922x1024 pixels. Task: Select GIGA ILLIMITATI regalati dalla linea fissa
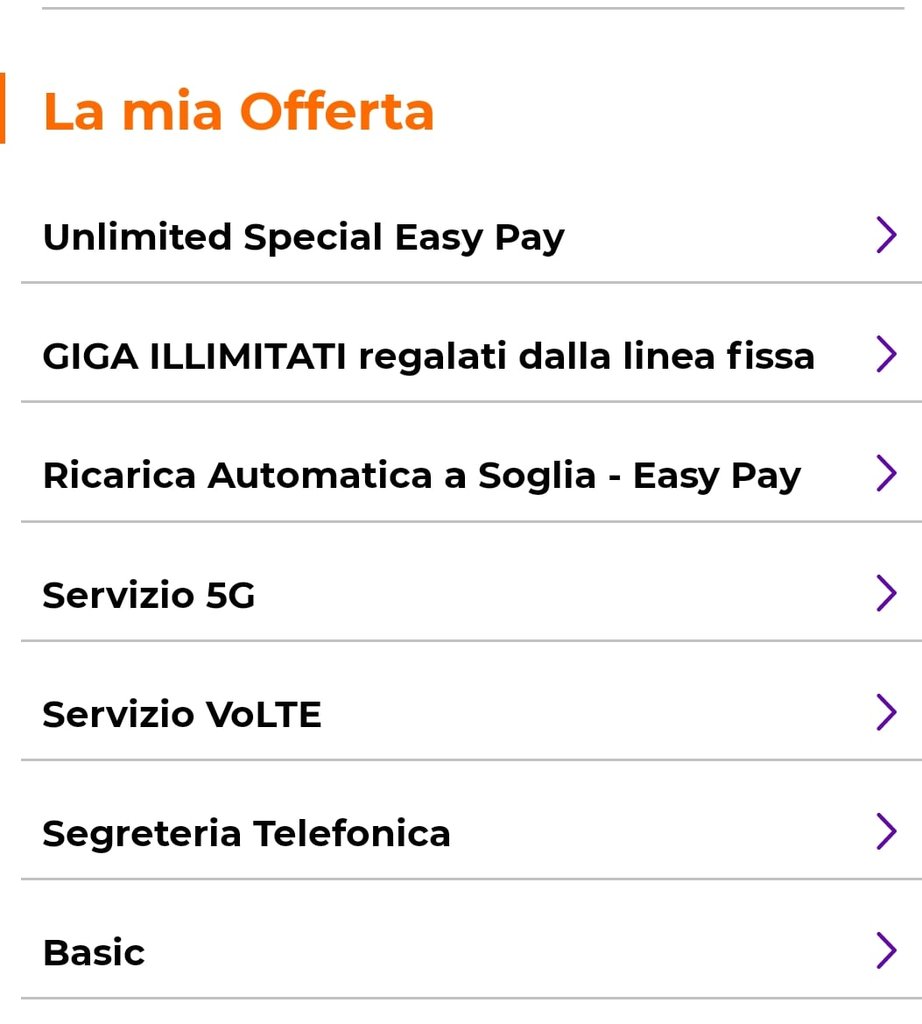point(428,357)
